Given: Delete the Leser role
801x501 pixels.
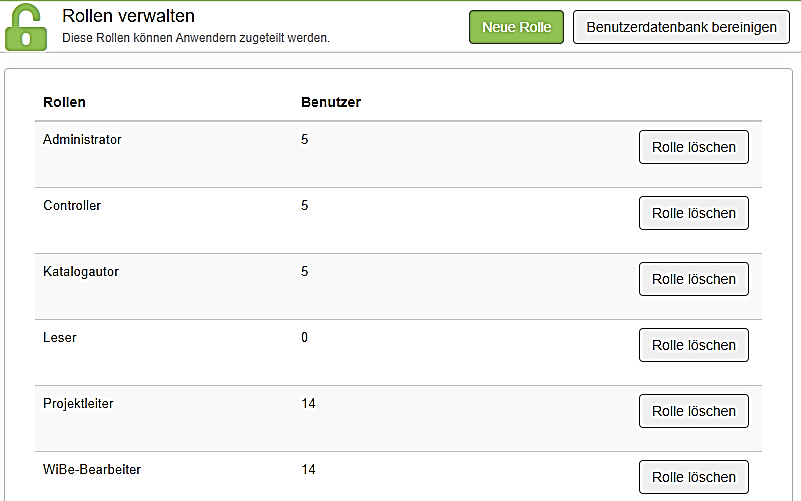Looking at the screenshot, I should pyautogui.click(x=693, y=345).
